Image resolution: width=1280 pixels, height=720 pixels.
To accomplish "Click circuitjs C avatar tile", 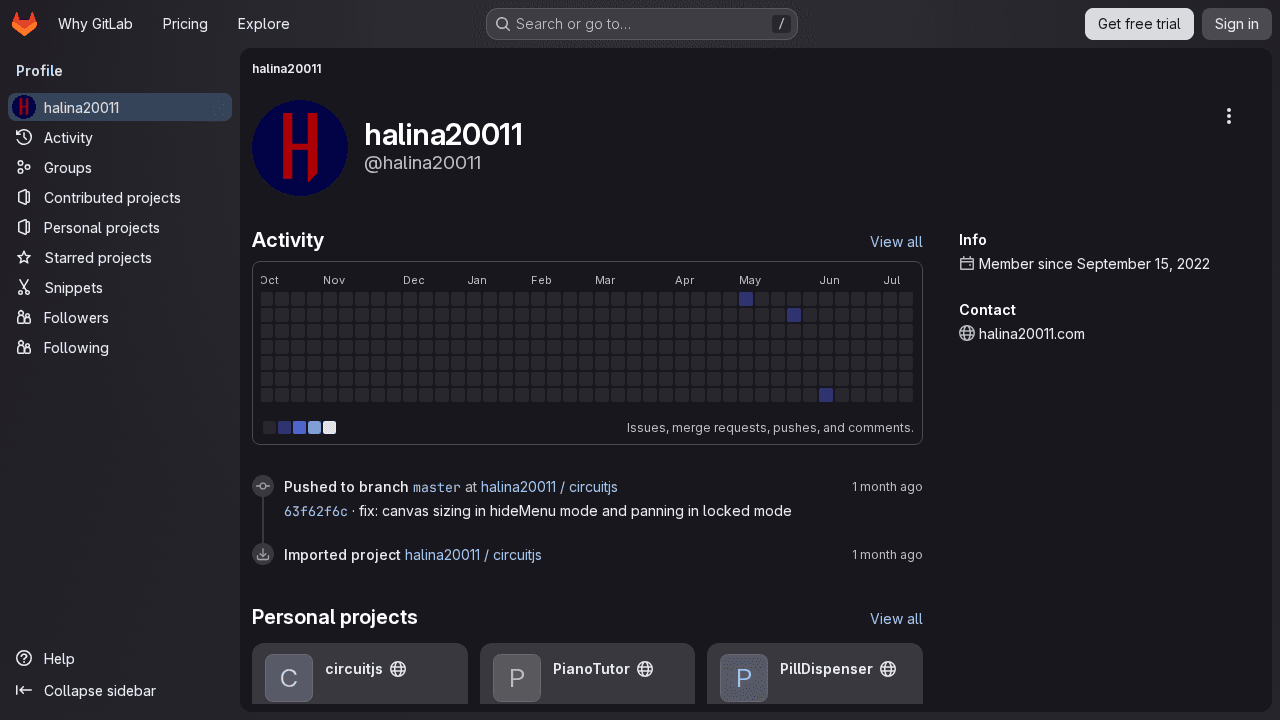I will [289, 678].
